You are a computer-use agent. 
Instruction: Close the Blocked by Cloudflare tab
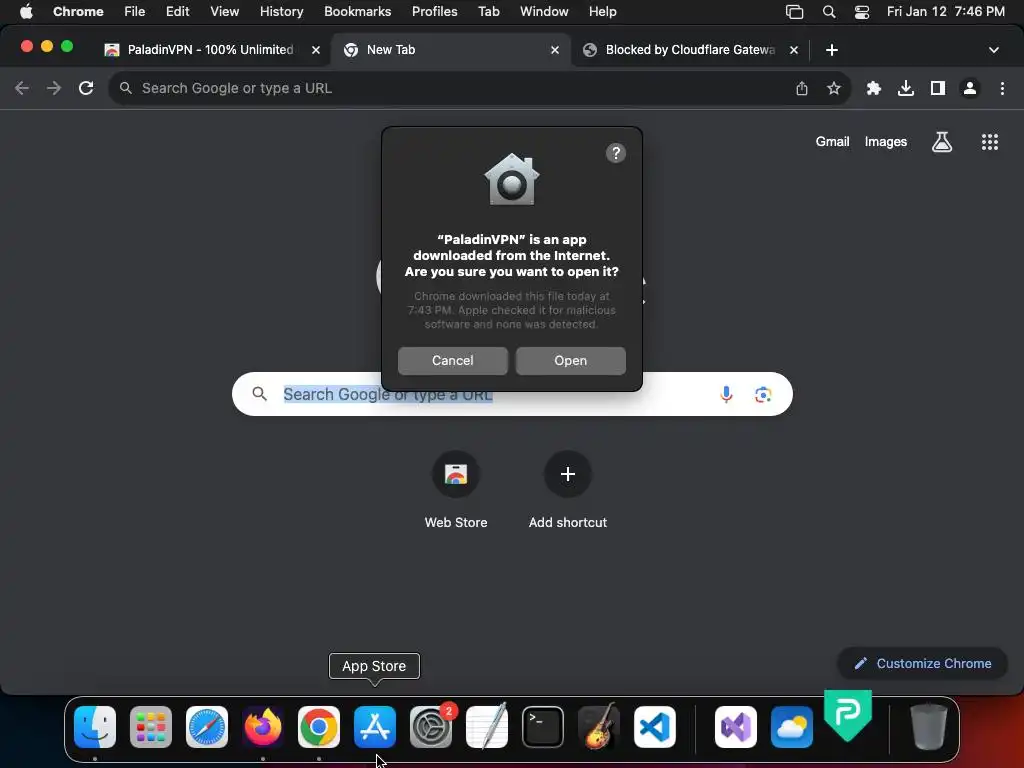pyautogui.click(x=793, y=50)
